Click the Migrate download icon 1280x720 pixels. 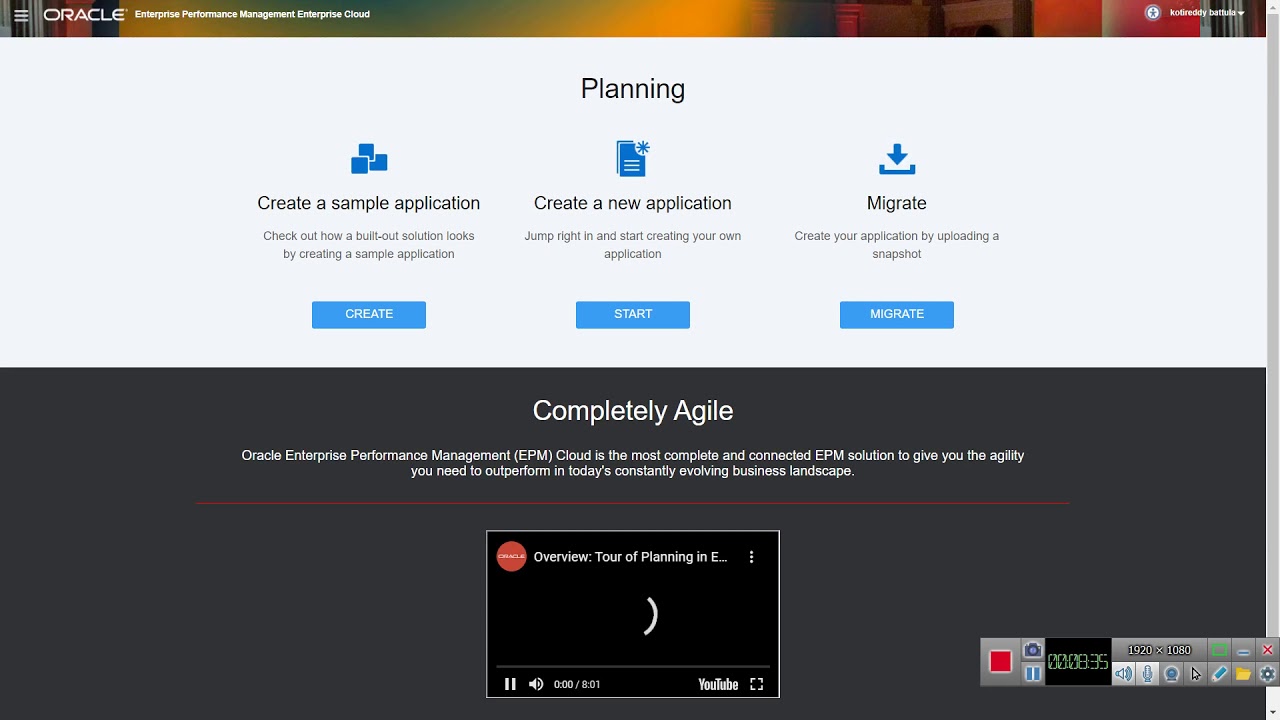[x=897, y=159]
